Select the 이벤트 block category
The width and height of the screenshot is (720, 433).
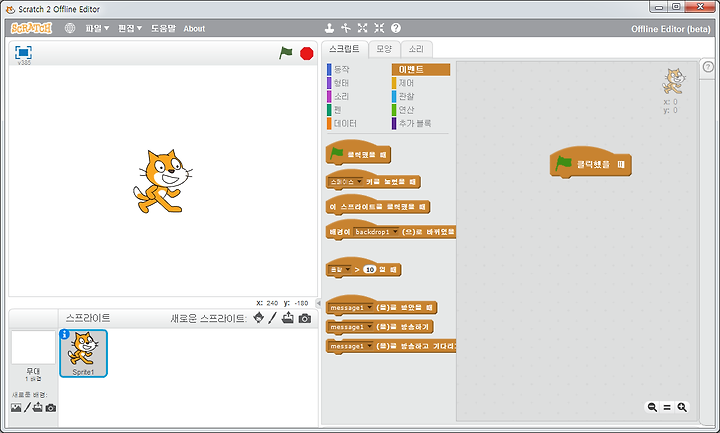pos(421,69)
